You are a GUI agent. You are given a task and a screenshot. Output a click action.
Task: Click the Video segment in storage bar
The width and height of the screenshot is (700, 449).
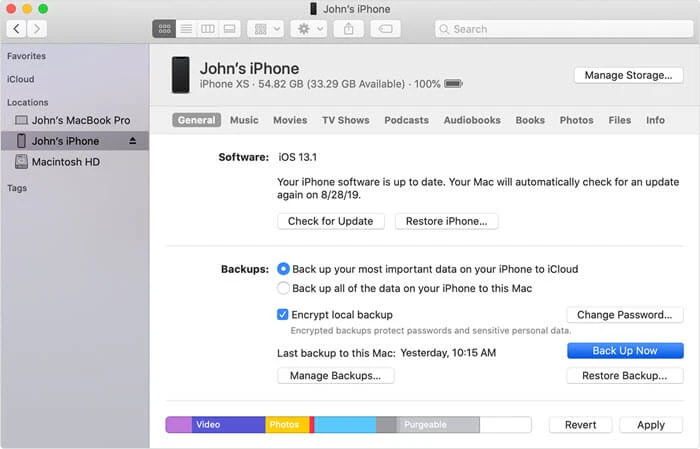pyautogui.click(x=228, y=425)
